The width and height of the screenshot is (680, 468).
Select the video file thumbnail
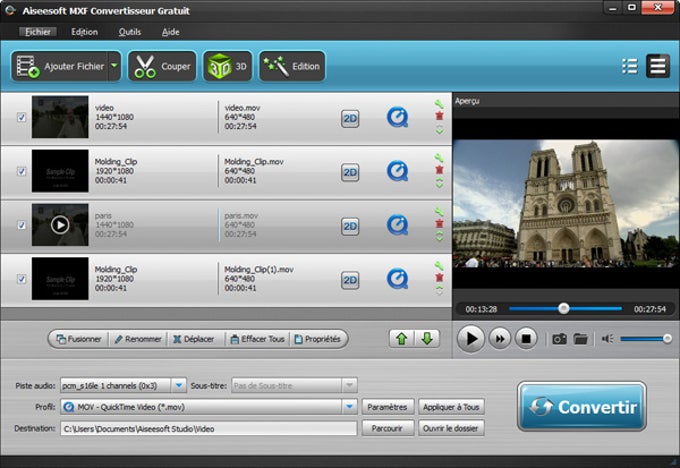tap(60, 117)
